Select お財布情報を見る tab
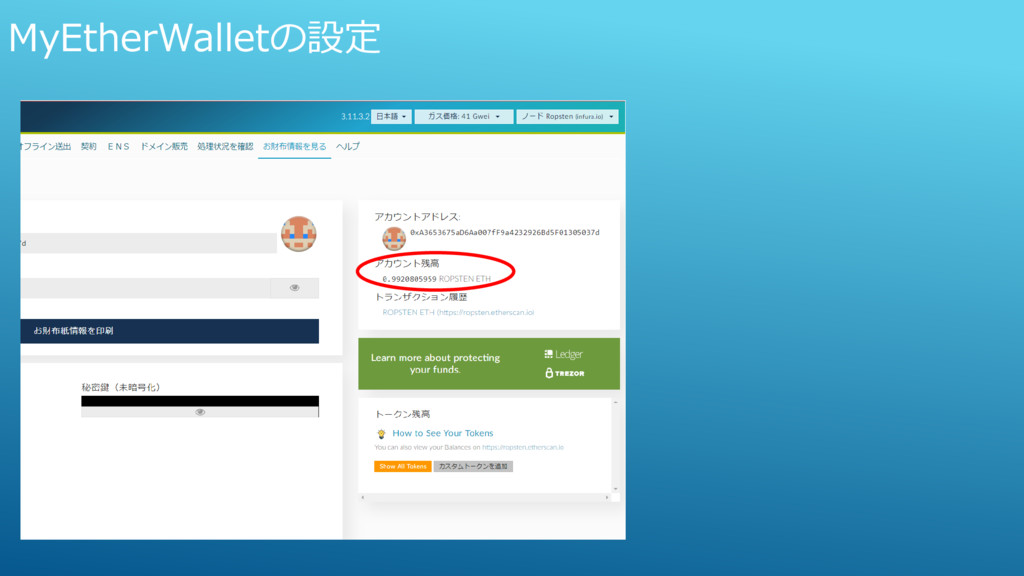 [295, 146]
